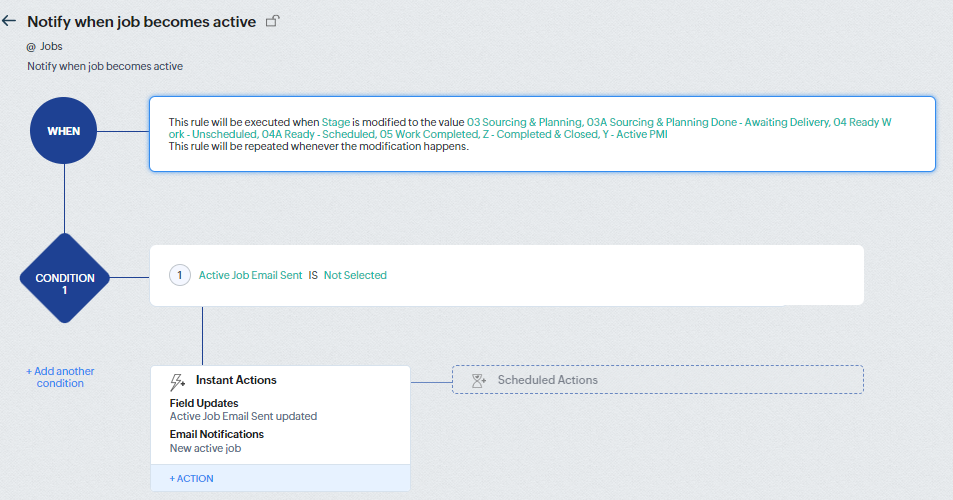The width and height of the screenshot is (953, 500).
Task: Open the 'New active job' email notification
Action: point(205,448)
